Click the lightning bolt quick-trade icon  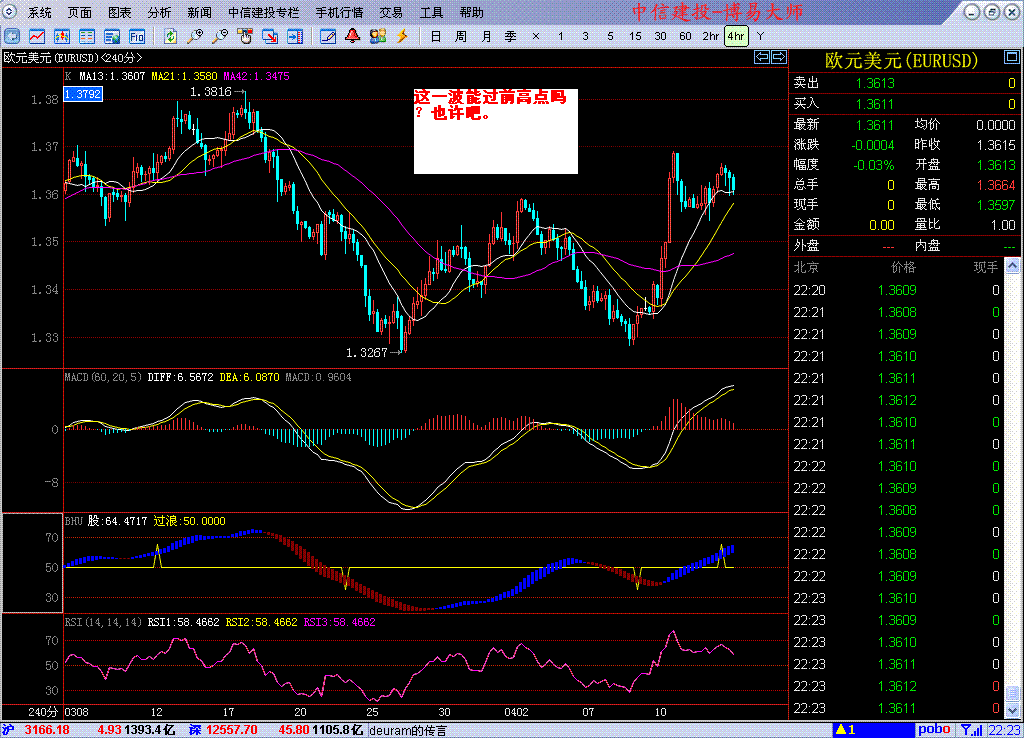(x=402, y=37)
